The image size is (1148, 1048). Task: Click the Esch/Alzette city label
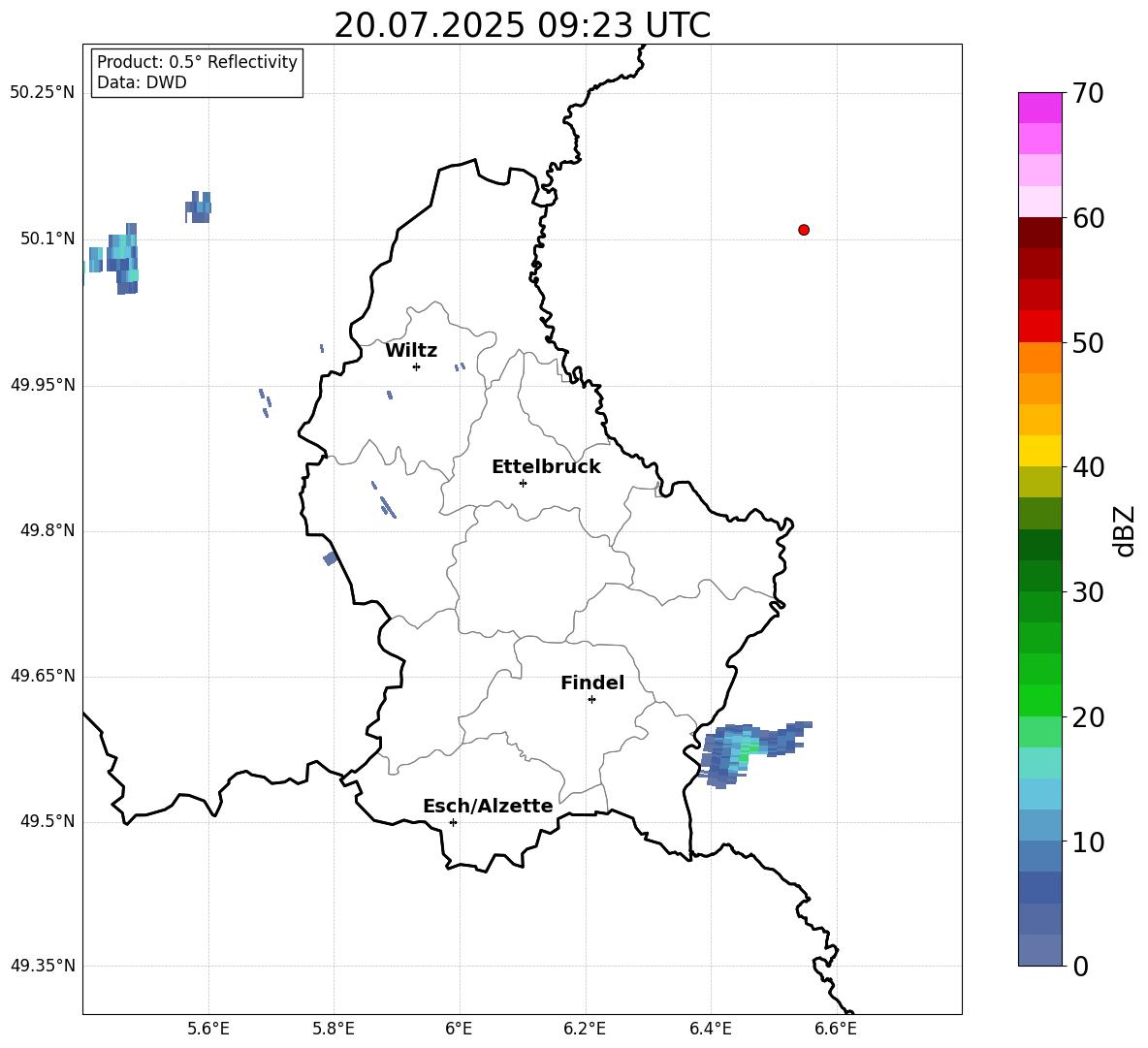coord(488,806)
